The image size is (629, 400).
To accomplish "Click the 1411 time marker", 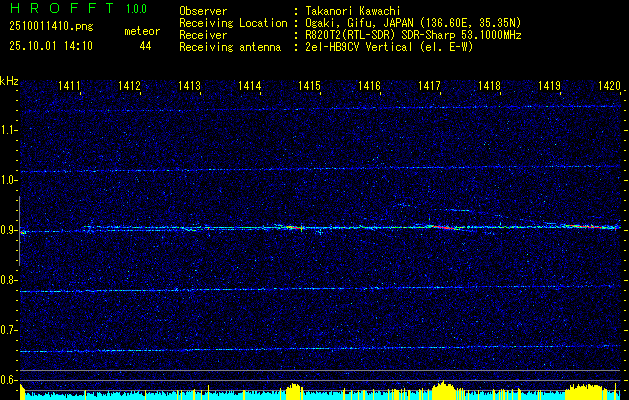I will [x=70, y=87].
